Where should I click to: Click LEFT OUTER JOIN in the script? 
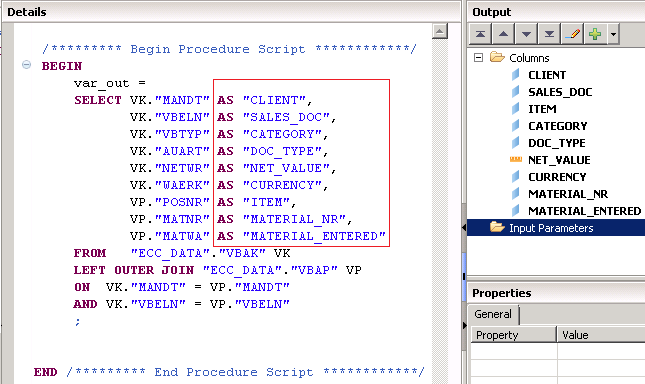[x=134, y=270]
